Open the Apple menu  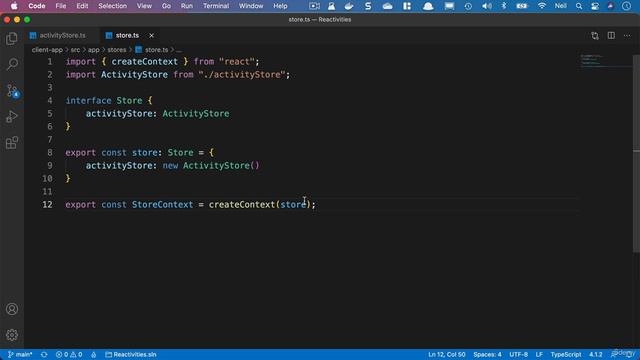click(14, 6)
